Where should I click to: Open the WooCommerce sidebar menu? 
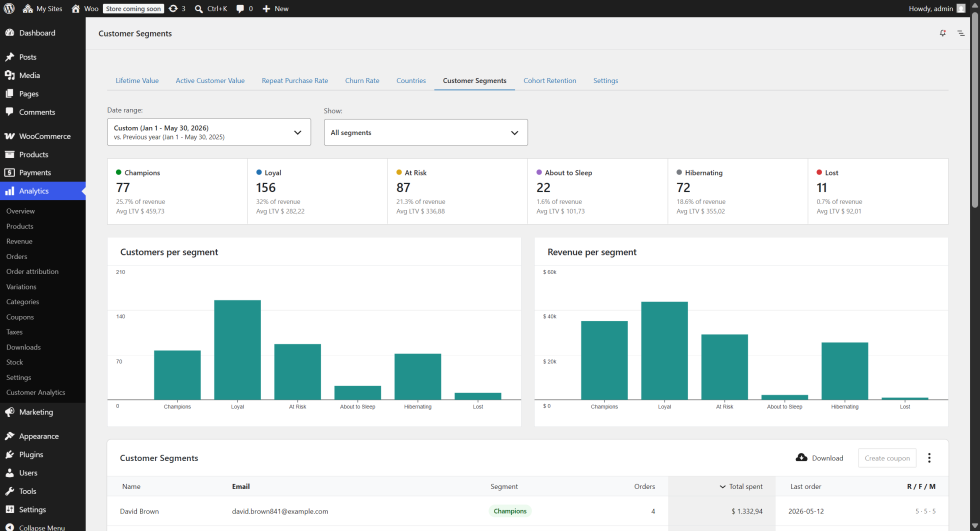coord(42,136)
